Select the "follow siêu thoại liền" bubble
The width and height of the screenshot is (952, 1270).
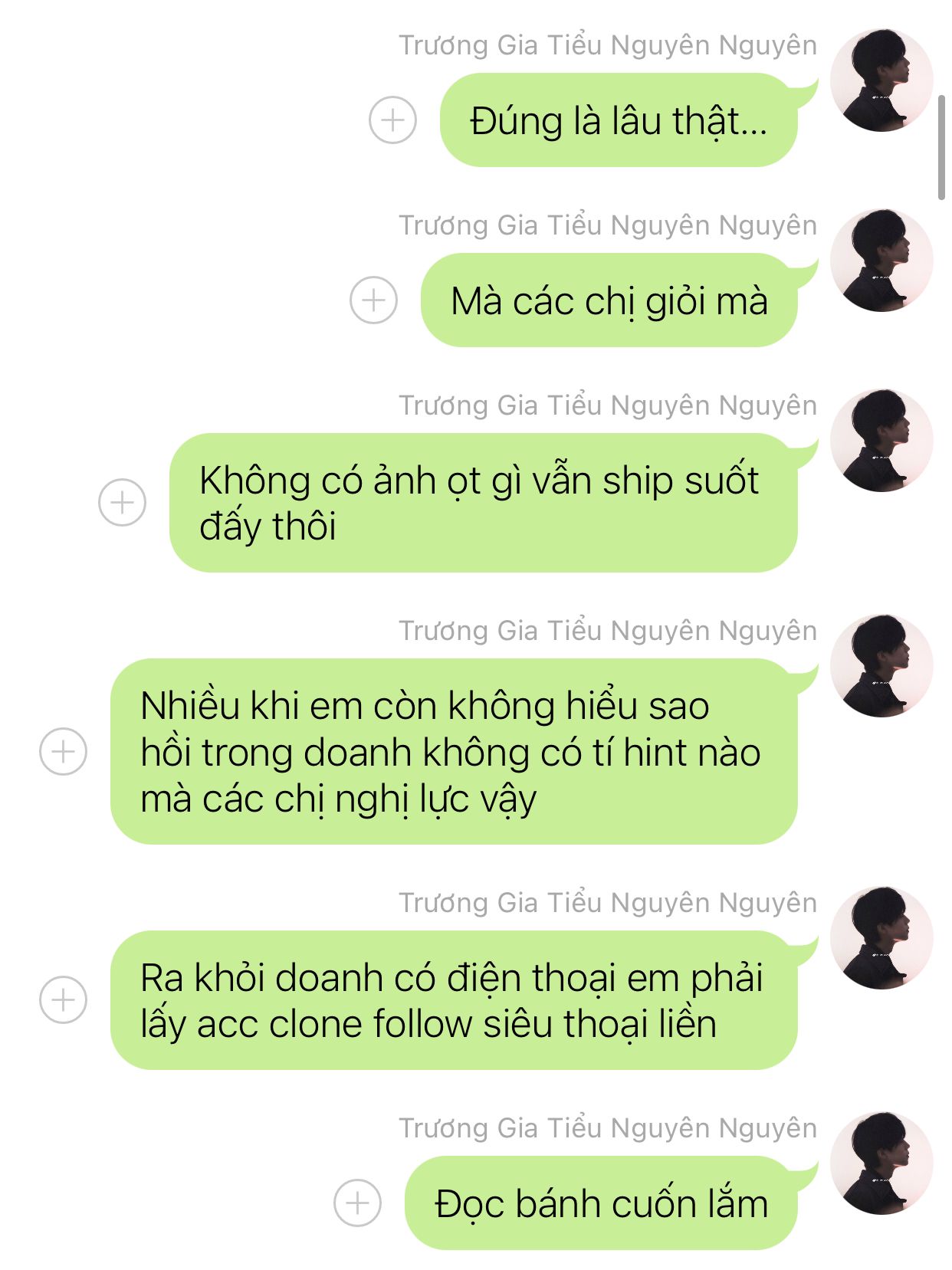(x=455, y=1000)
